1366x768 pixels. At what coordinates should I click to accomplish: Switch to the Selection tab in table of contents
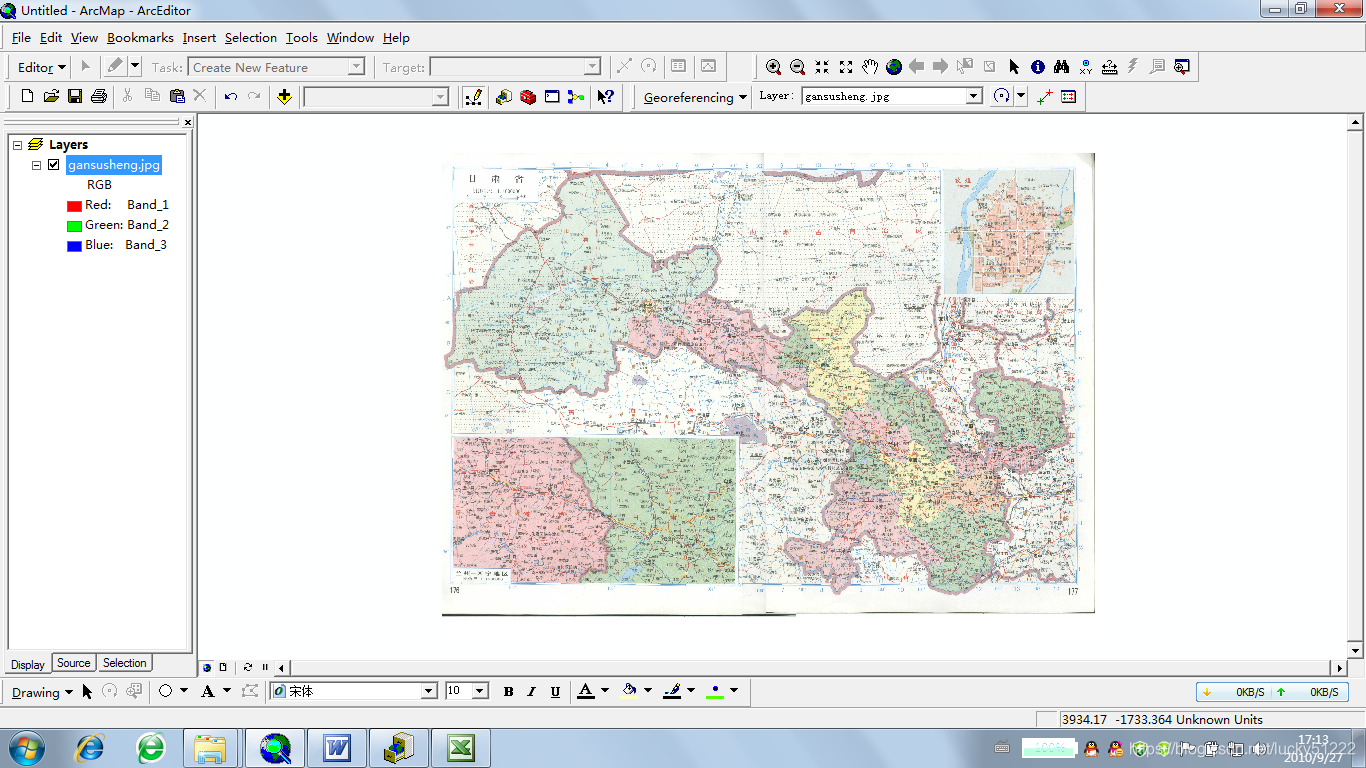click(125, 663)
